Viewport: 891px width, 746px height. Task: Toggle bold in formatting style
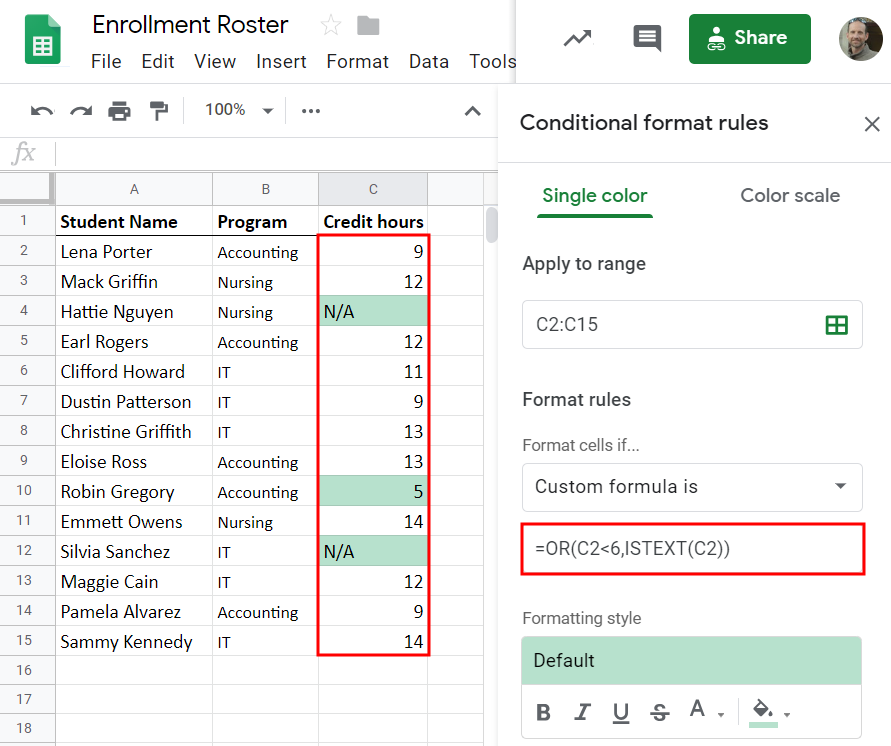543,712
